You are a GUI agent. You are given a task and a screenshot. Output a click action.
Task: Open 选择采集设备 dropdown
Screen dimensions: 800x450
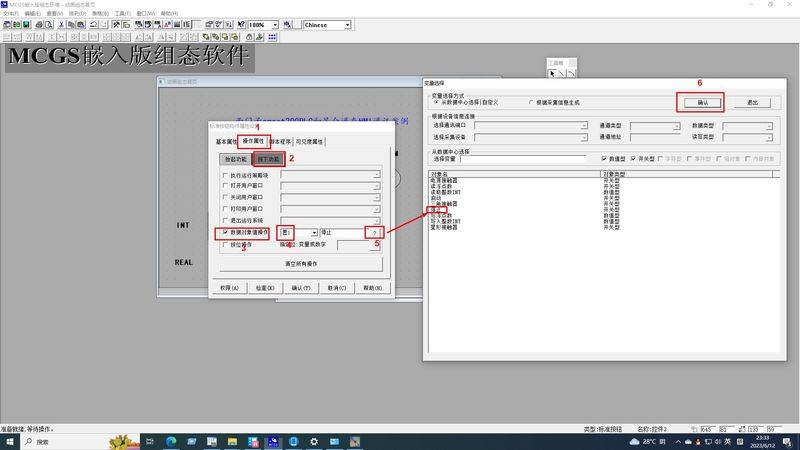pyautogui.click(x=584, y=137)
